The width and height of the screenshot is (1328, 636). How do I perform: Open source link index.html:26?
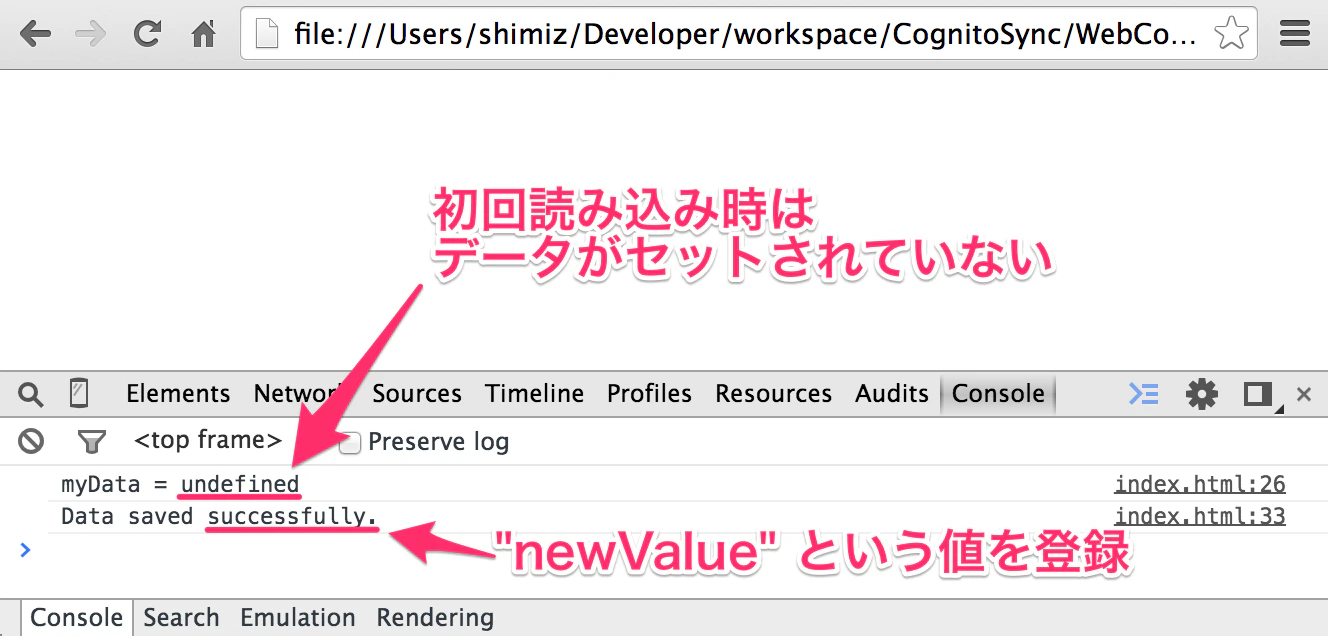coord(1200,485)
